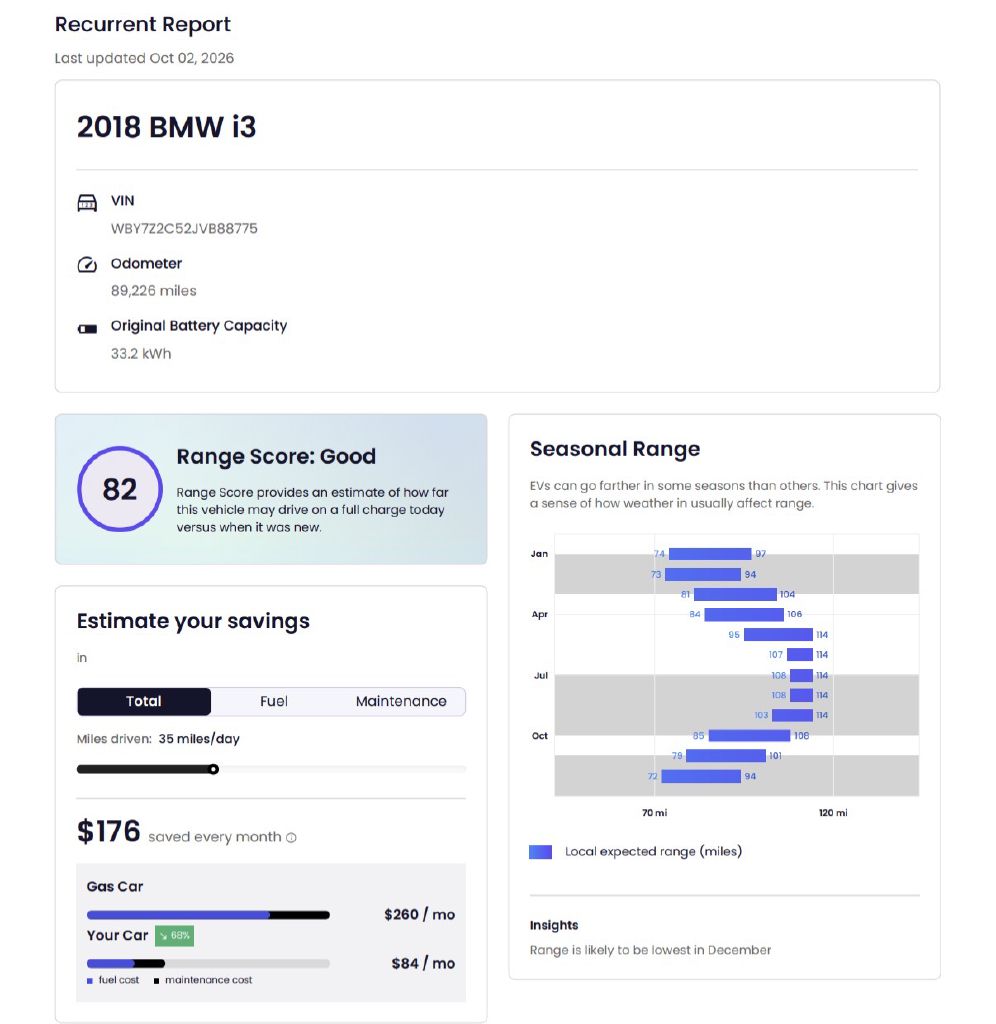Click the range bar labeled 95 to 114
The image size is (996, 1024).
click(x=779, y=635)
